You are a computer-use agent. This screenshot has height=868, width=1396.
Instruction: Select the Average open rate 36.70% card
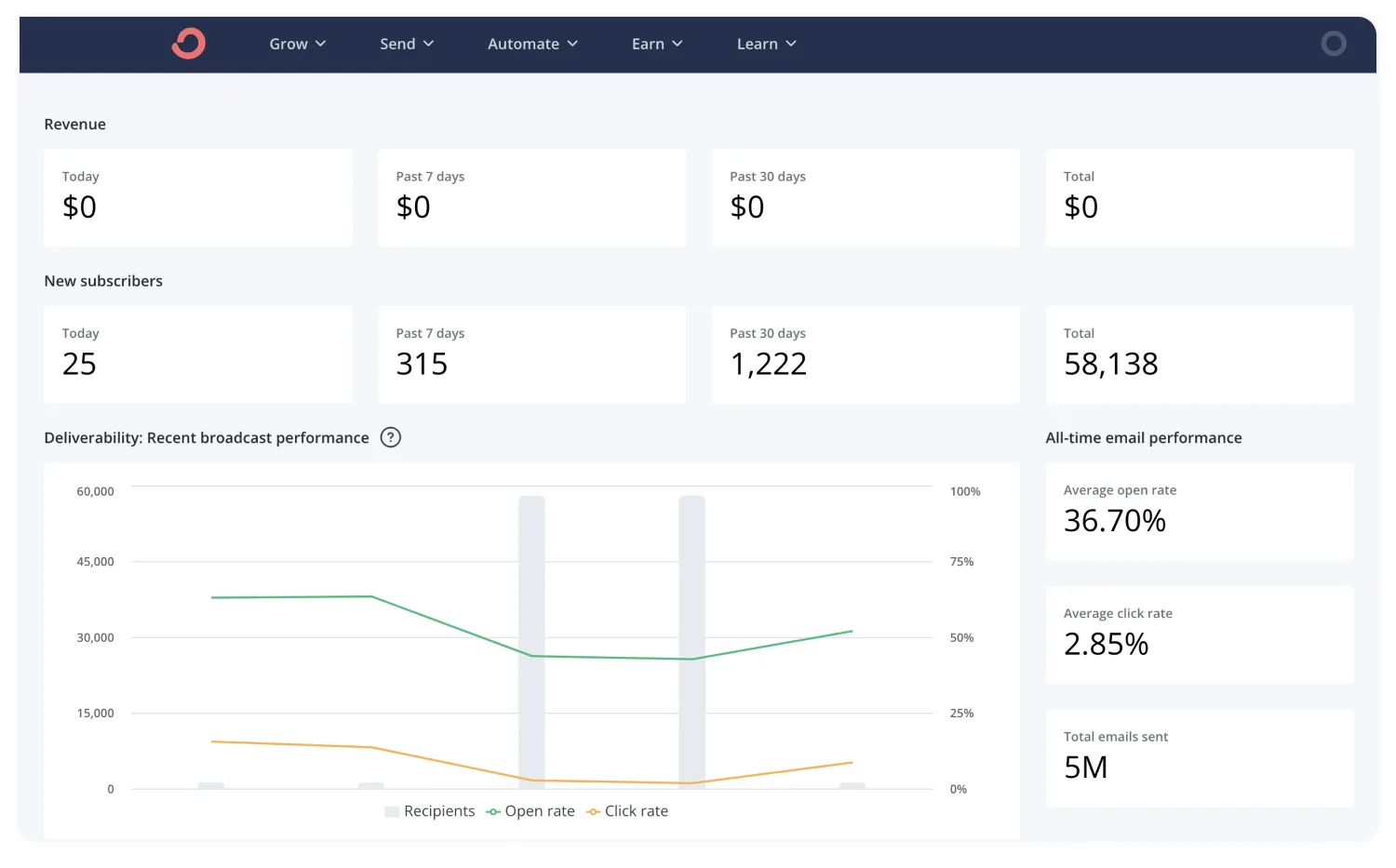(x=1199, y=512)
